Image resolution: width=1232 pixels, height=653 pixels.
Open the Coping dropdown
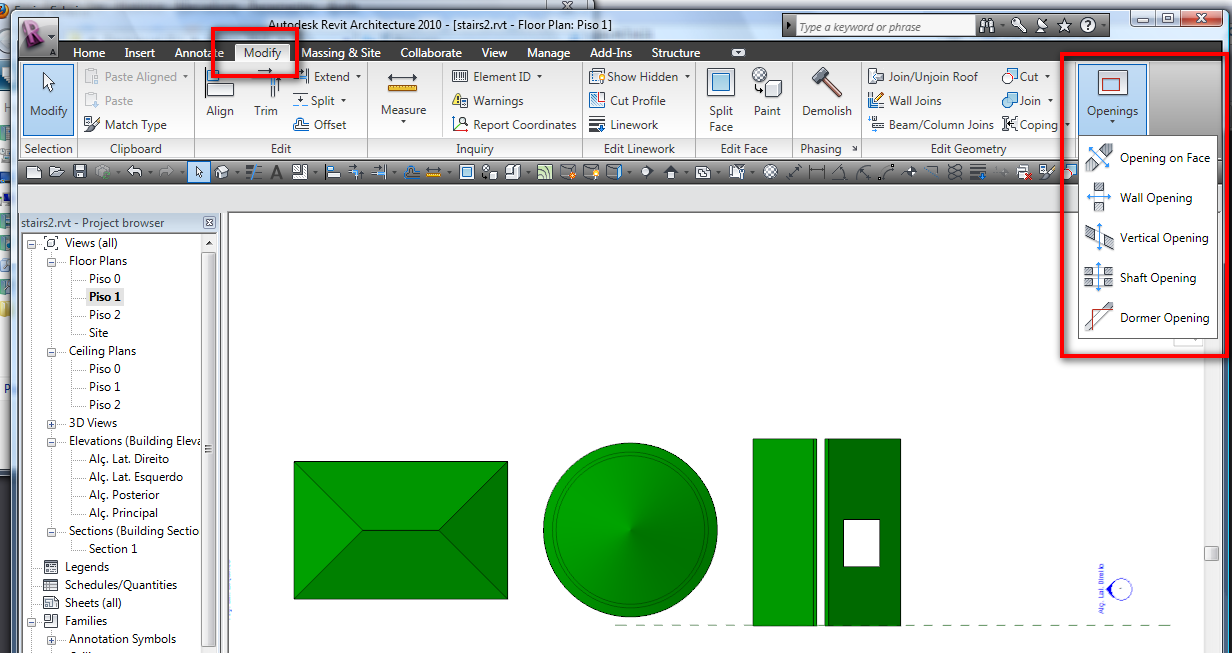1067,125
